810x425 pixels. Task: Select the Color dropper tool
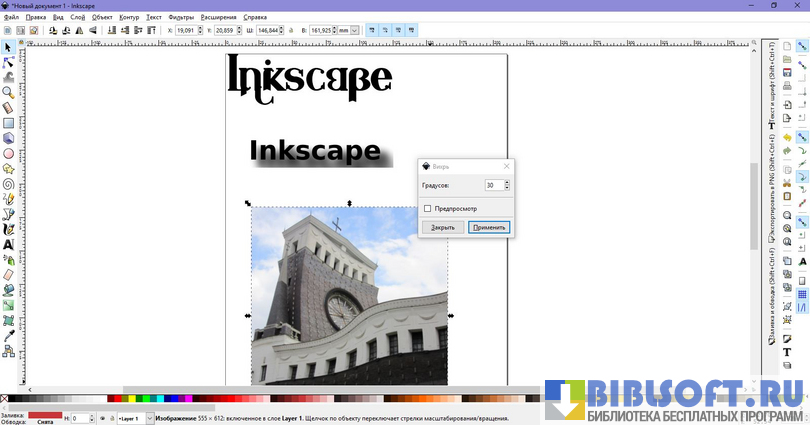tap(8, 335)
